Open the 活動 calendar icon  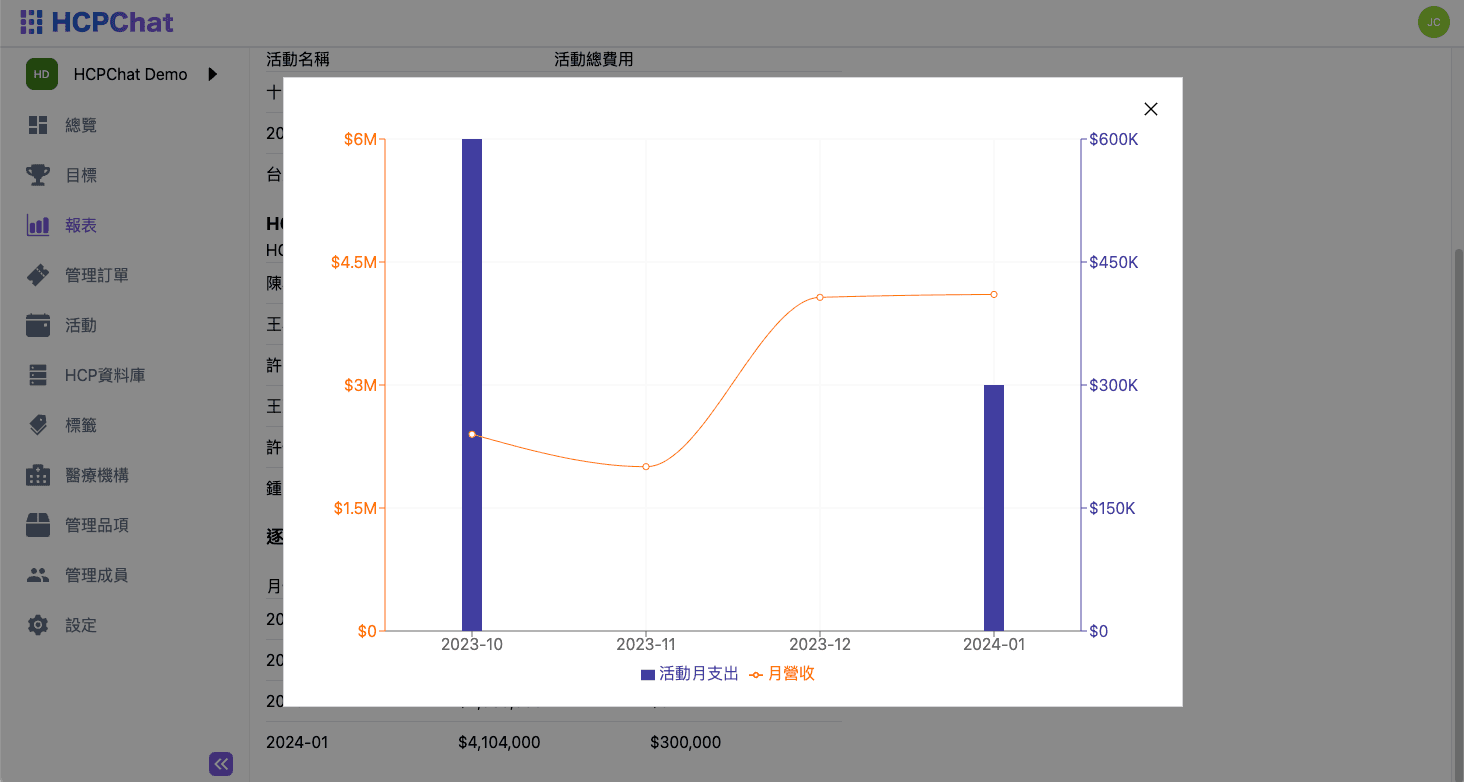click(x=38, y=325)
